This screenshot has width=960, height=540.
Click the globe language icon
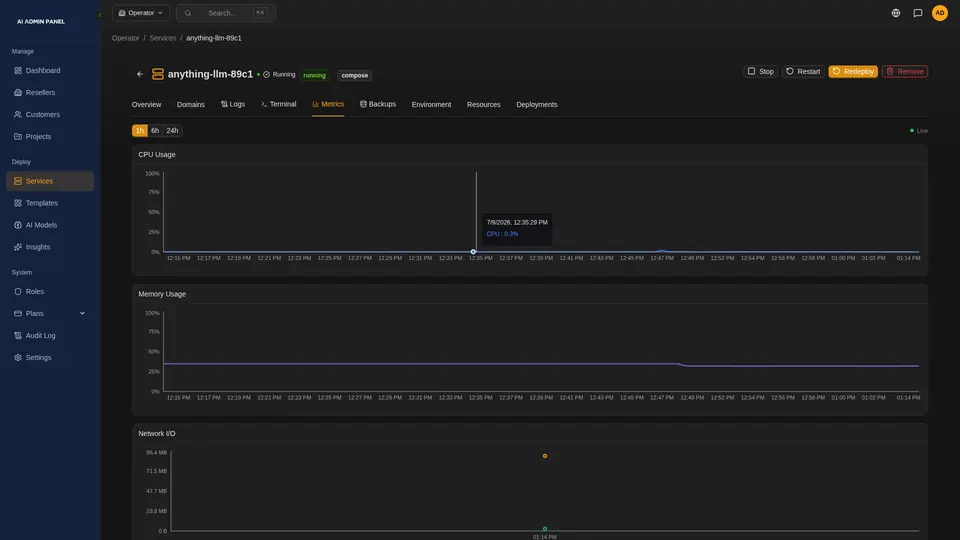pyautogui.click(x=896, y=13)
